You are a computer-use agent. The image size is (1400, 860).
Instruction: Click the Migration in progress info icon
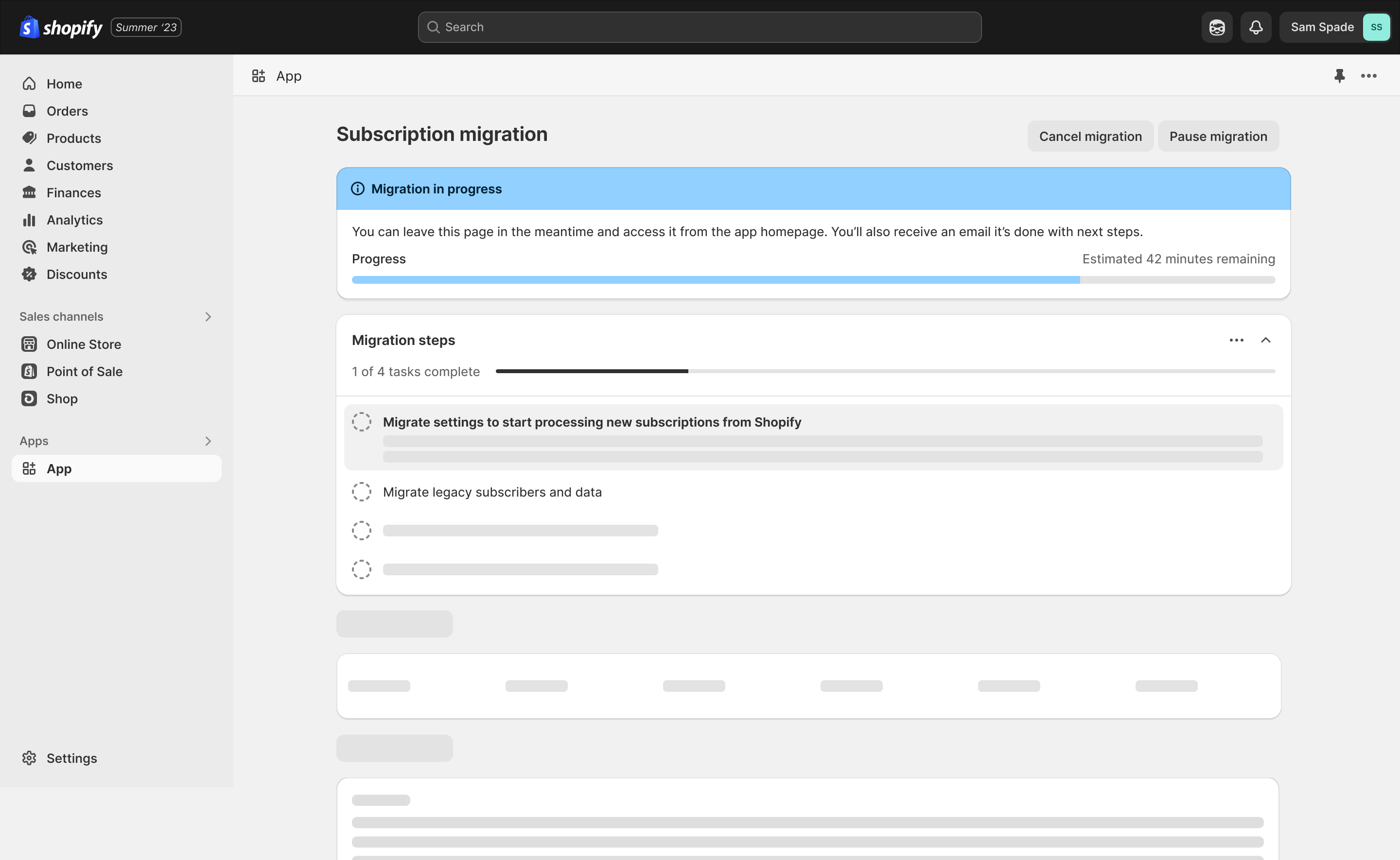(x=358, y=189)
